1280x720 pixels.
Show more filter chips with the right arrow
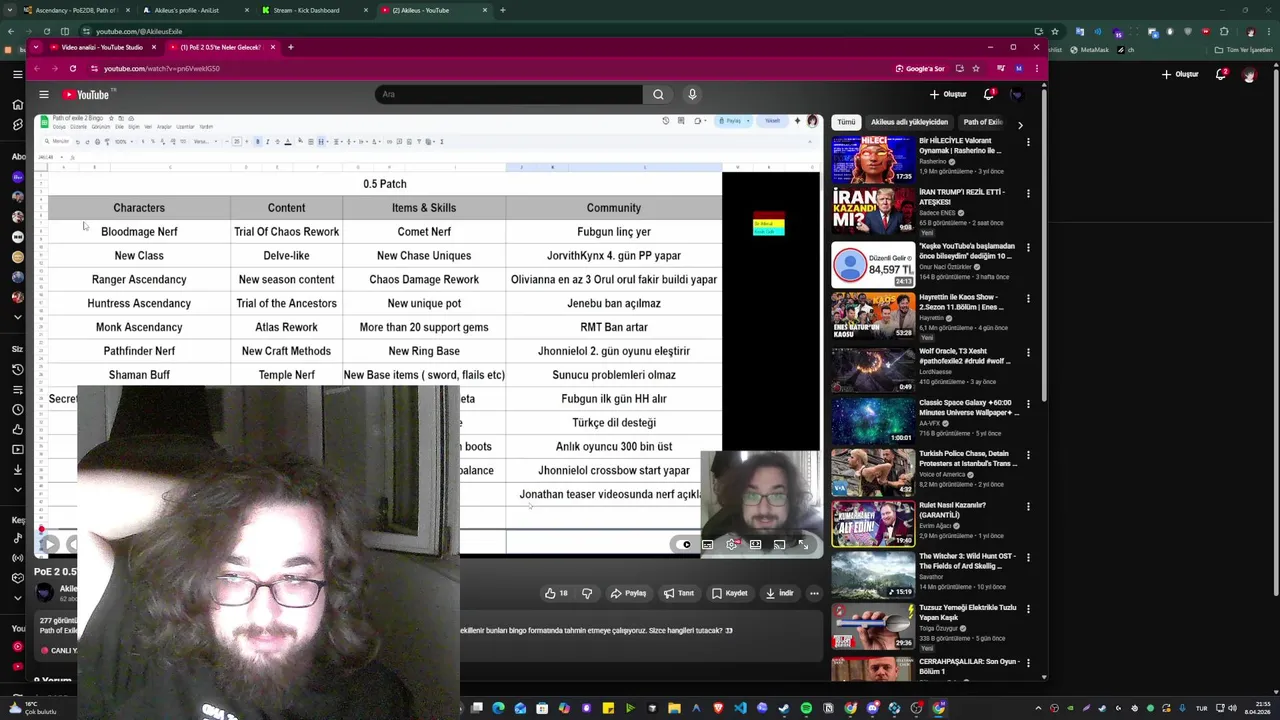(1020, 125)
